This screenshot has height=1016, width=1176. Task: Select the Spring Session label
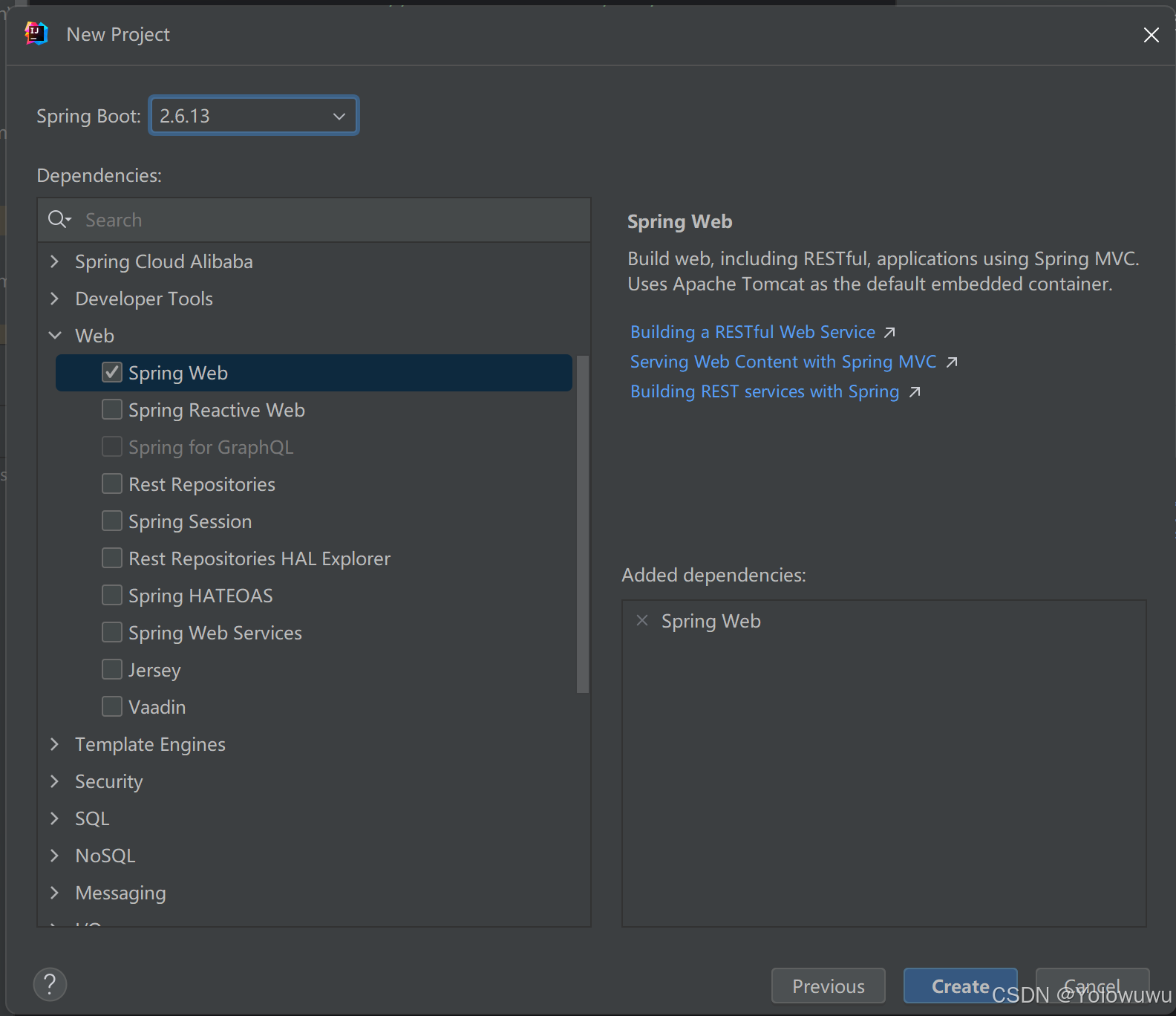tap(190, 521)
